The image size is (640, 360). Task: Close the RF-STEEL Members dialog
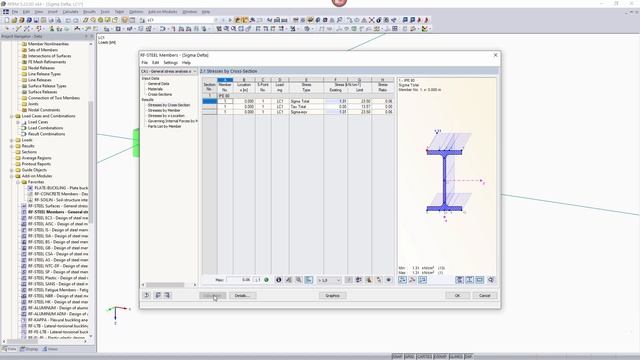point(496,55)
